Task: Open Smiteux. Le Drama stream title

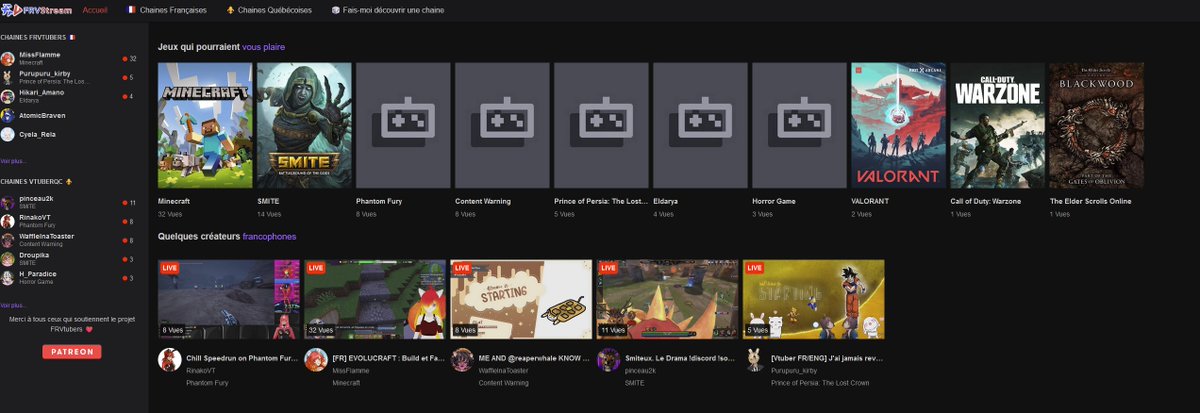Action: pyautogui.click(x=680, y=357)
